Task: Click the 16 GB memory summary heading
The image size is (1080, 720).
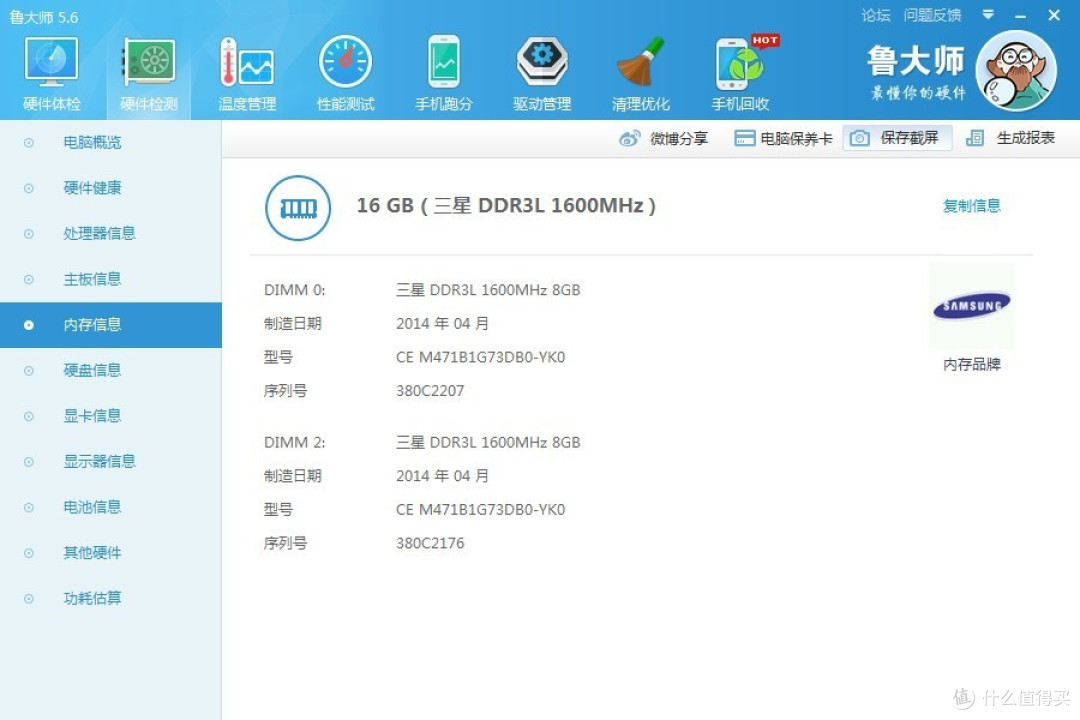Action: (x=506, y=206)
